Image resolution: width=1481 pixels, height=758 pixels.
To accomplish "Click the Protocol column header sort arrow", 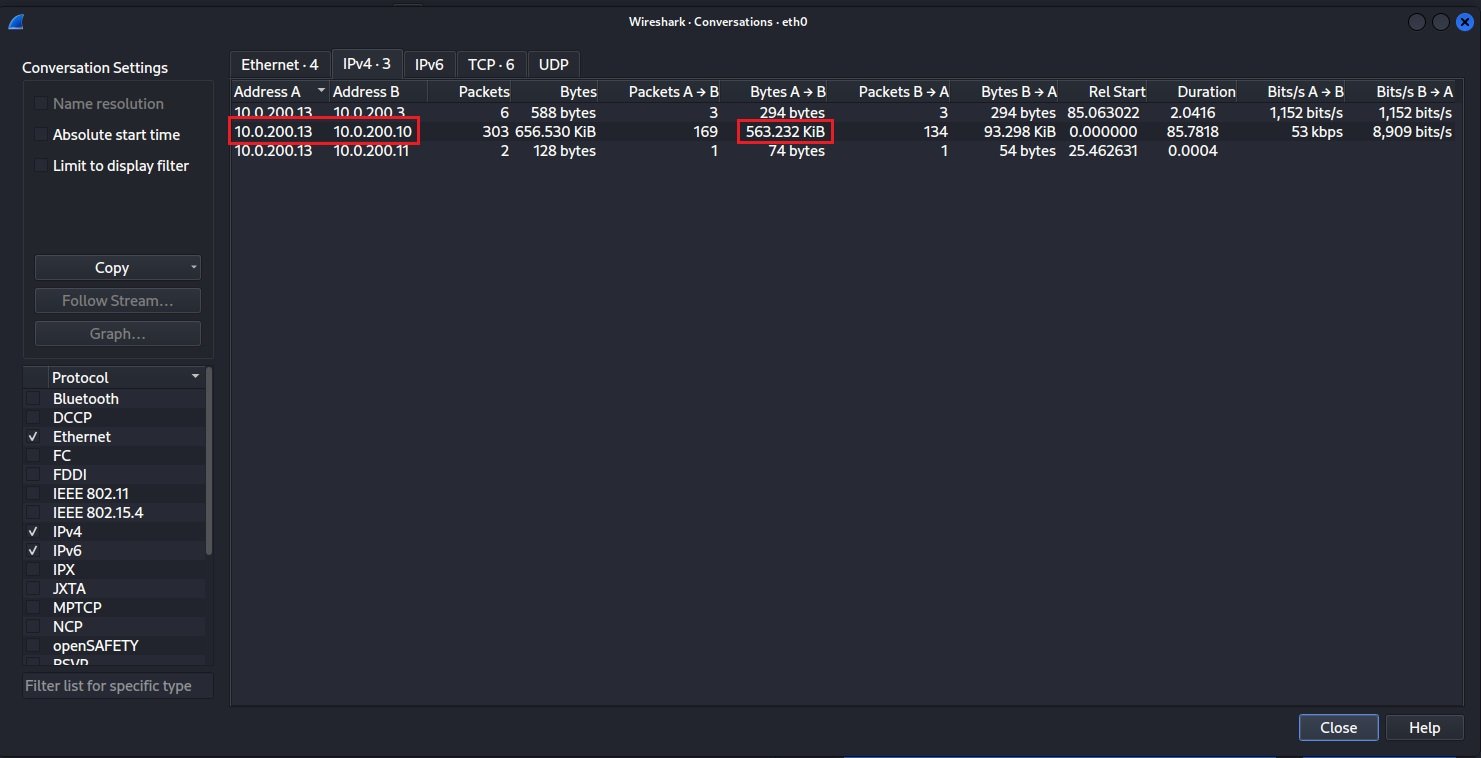I will pos(195,377).
